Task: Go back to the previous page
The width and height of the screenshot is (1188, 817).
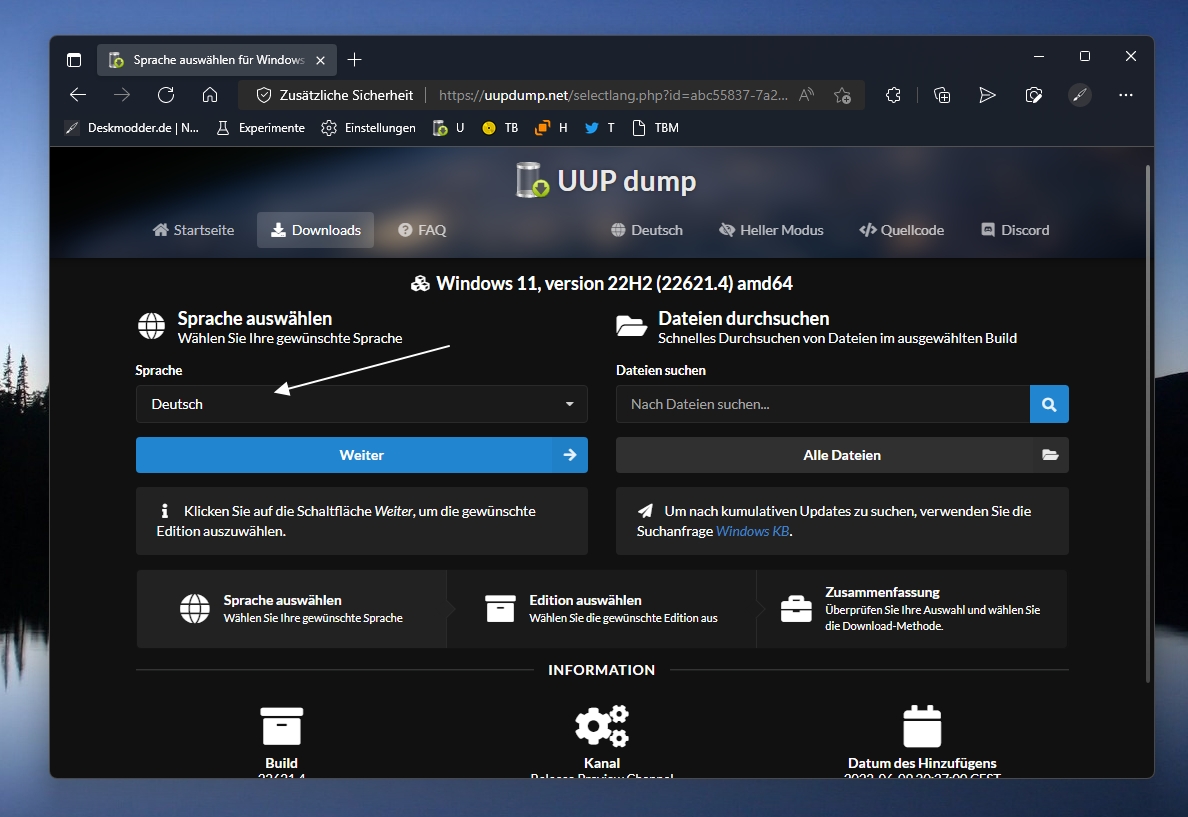Action: coord(77,95)
